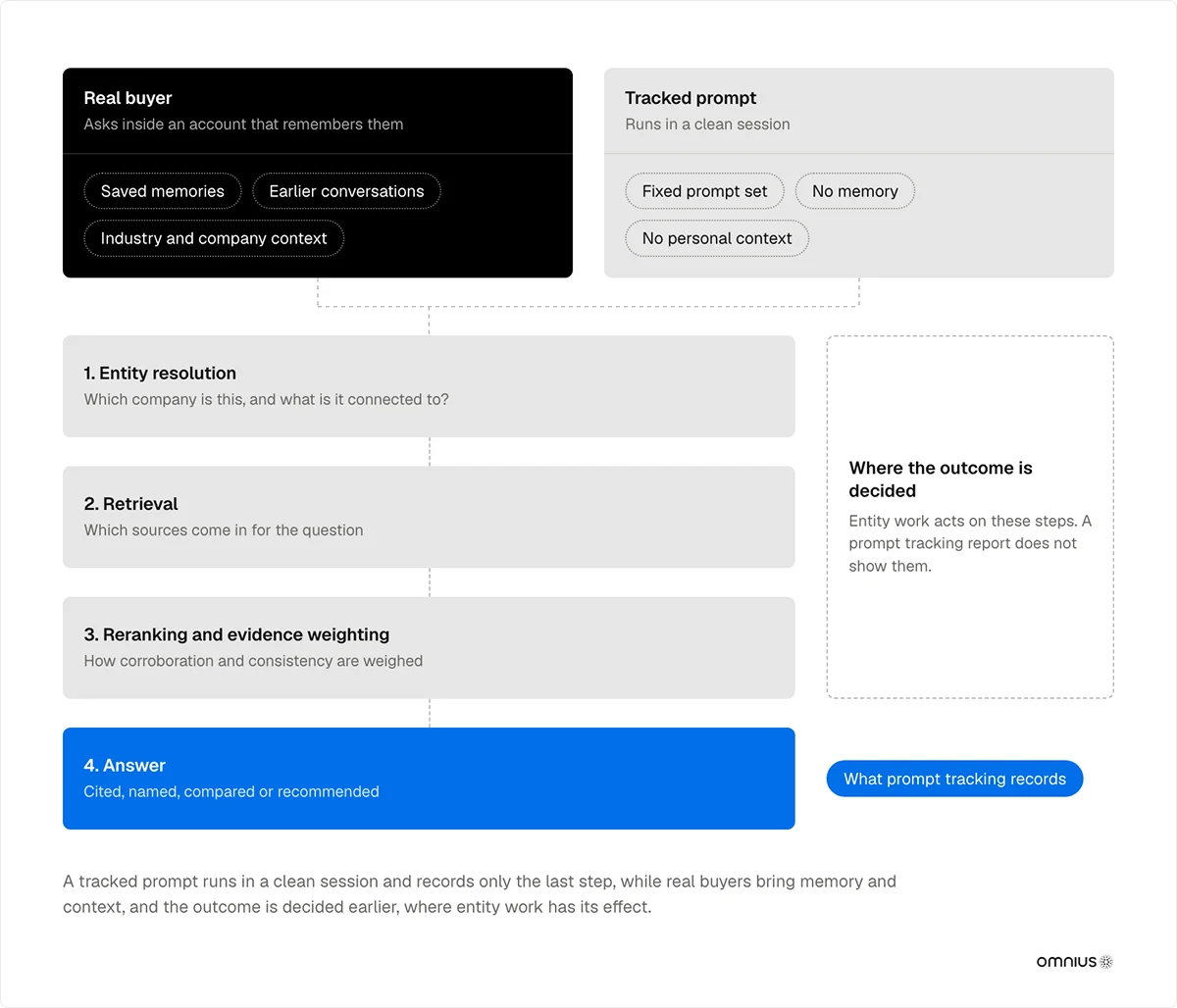Open the Tracked prompt card header

859,111
